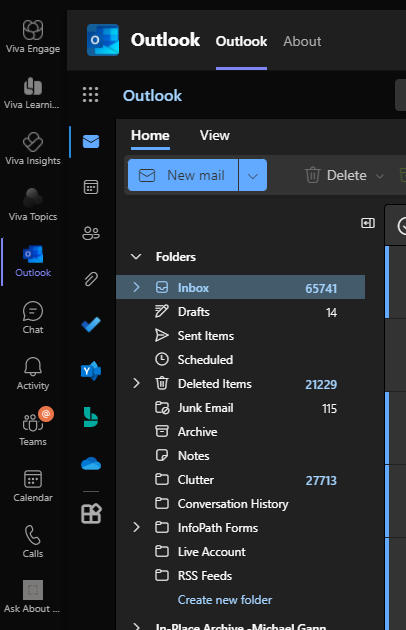Screen dimensions: 406x630
Task: Open Viva Topics app
Action: point(33,205)
